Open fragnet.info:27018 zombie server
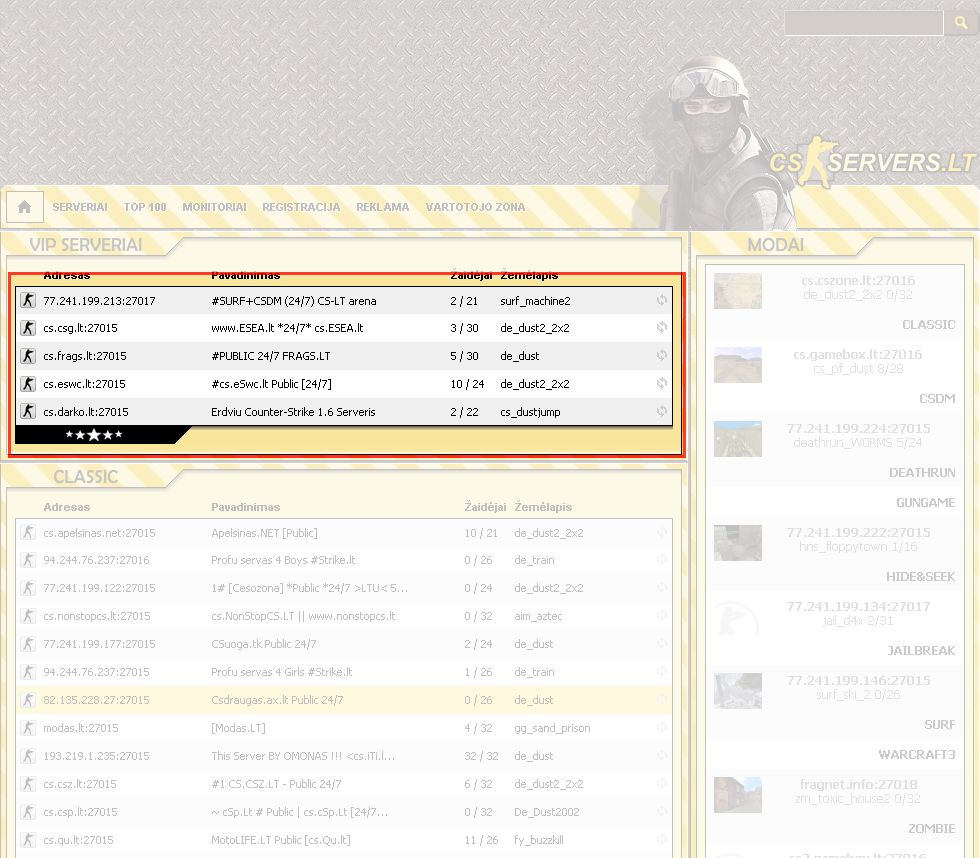 point(858,784)
